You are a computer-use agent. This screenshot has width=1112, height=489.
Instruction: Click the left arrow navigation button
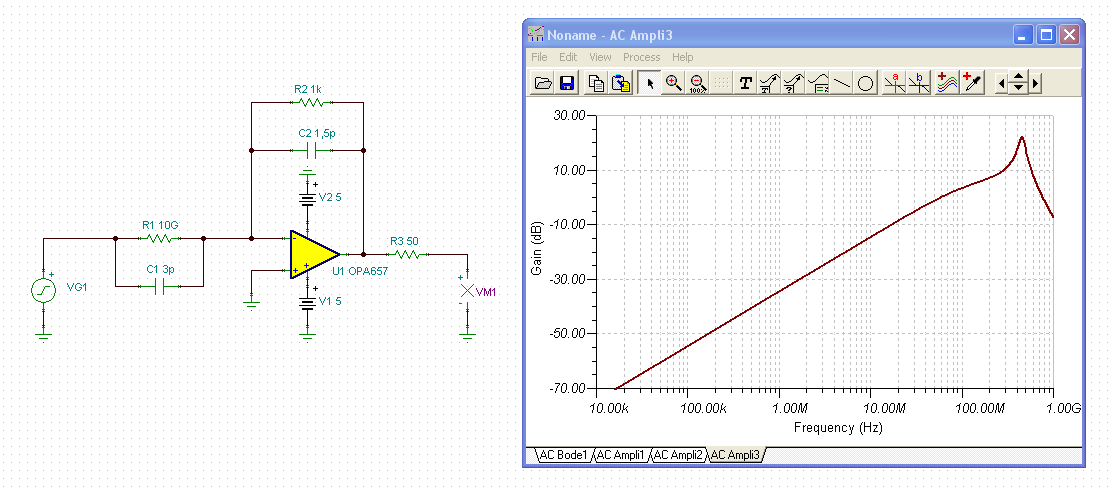(1001, 84)
